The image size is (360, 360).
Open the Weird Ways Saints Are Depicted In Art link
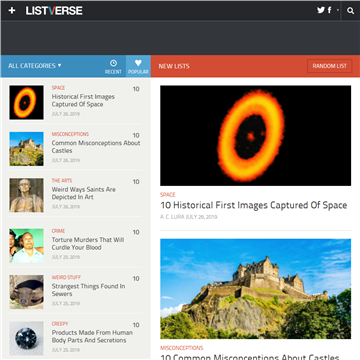[x=84, y=193]
